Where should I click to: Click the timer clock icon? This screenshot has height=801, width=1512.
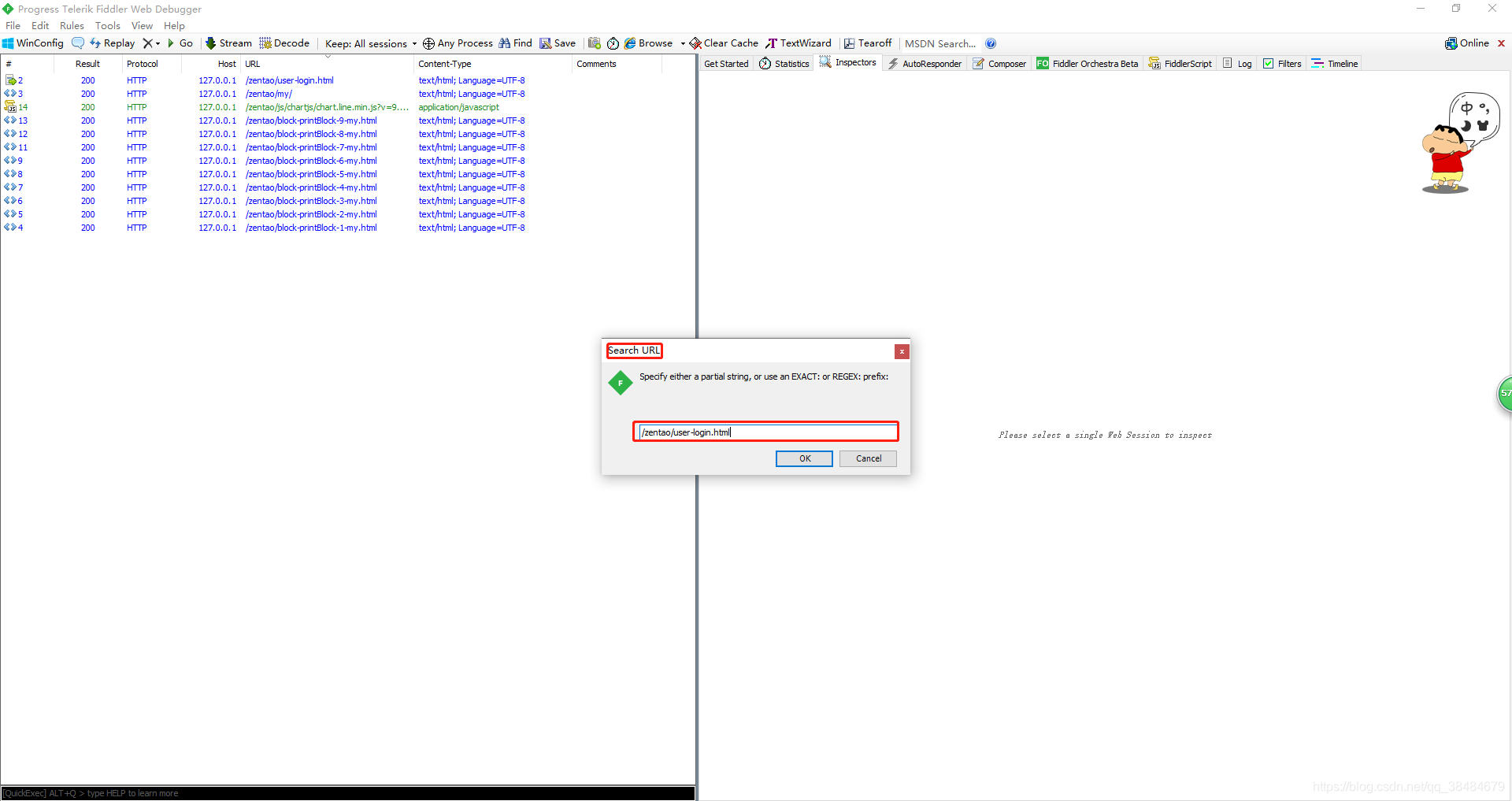613,43
